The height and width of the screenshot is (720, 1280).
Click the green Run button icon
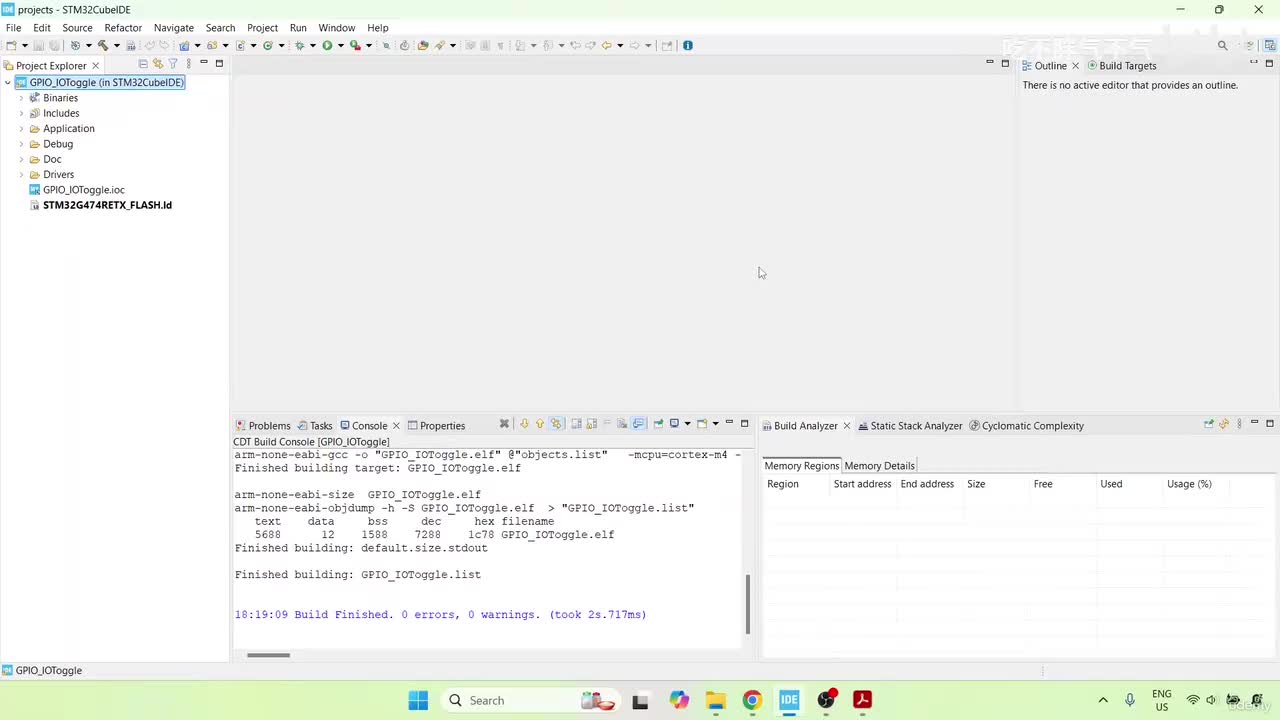(x=327, y=45)
